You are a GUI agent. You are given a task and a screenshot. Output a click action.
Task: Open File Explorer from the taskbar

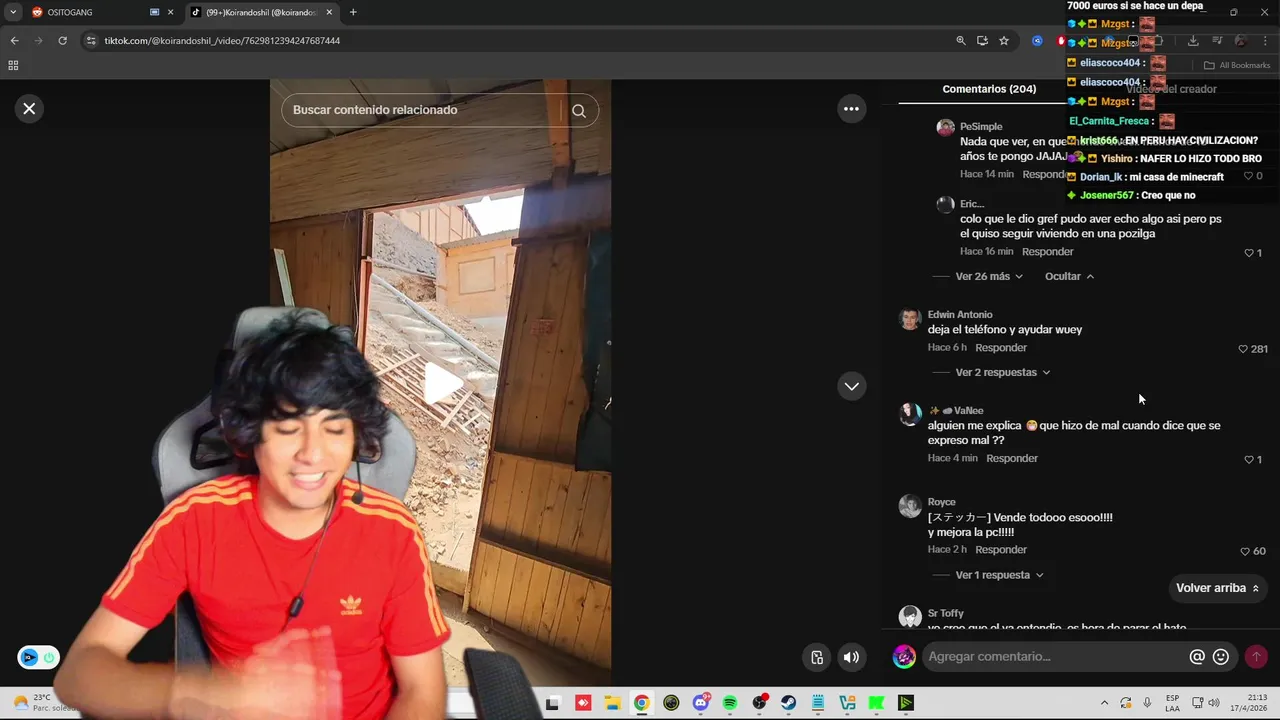click(x=612, y=703)
